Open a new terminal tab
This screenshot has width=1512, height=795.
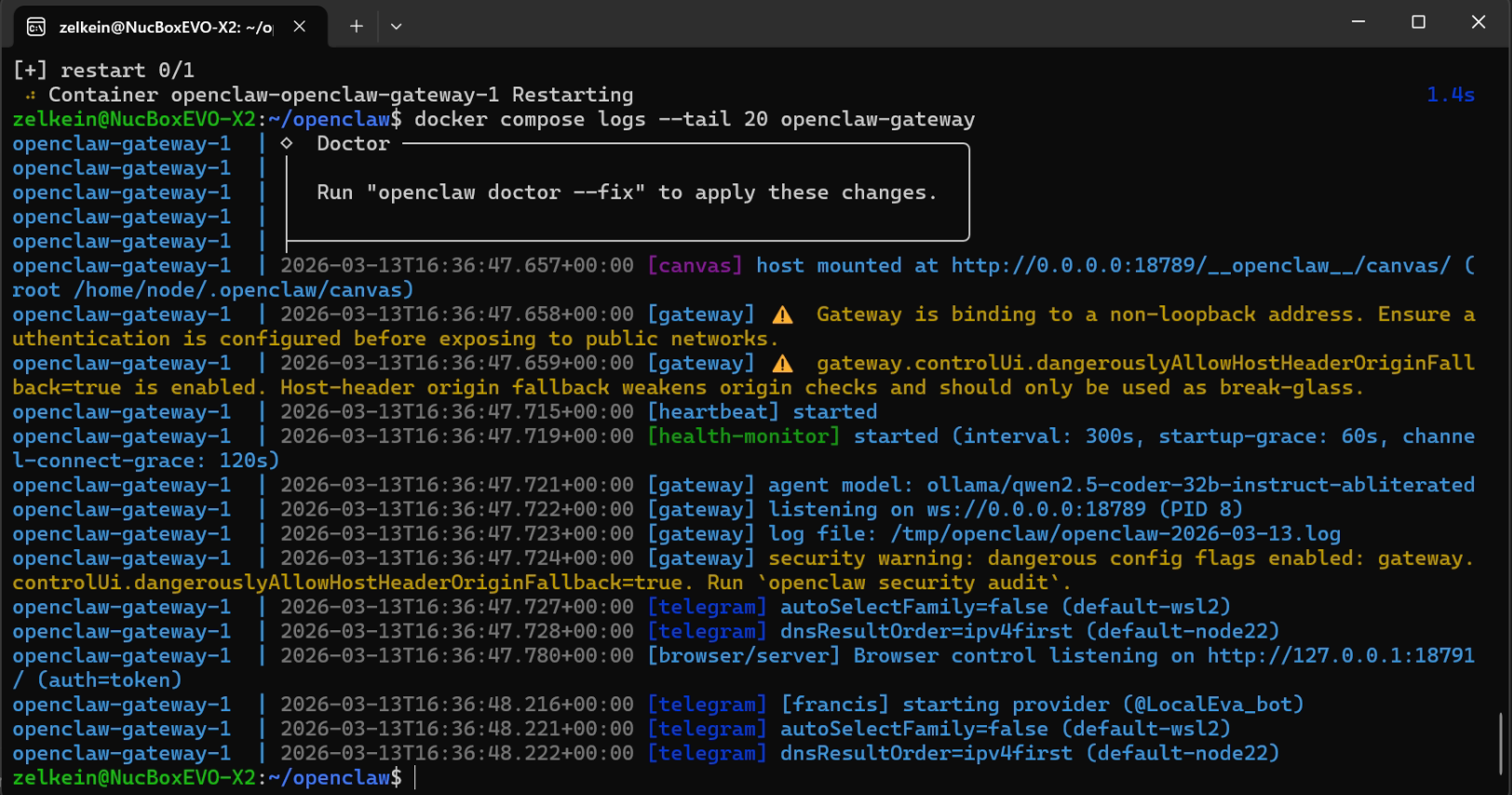point(356,26)
